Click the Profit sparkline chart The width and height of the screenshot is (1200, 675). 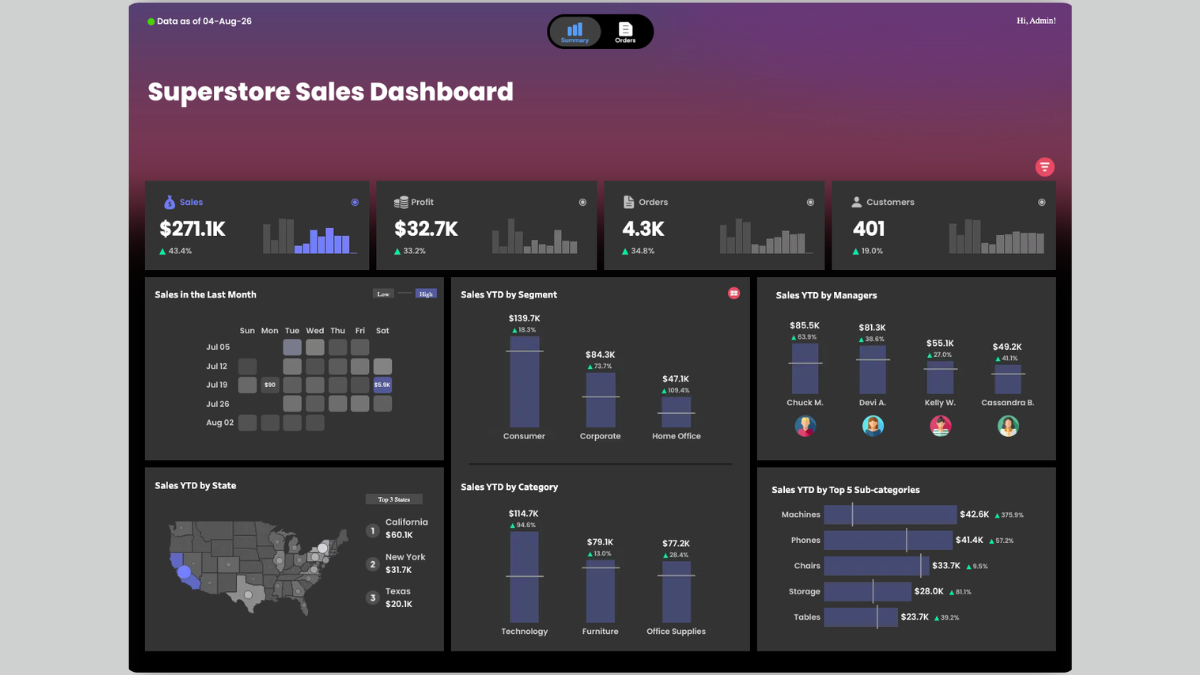click(x=536, y=235)
